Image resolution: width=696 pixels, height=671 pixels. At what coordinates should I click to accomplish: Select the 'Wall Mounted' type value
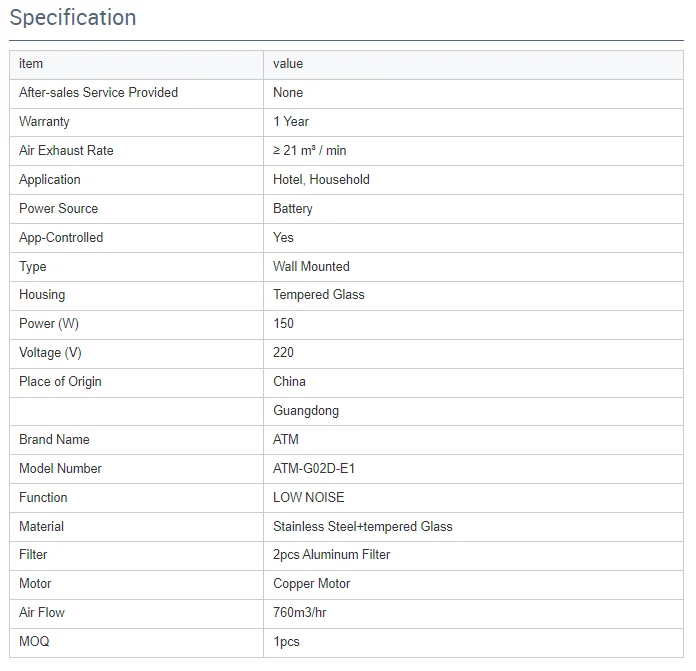point(311,267)
